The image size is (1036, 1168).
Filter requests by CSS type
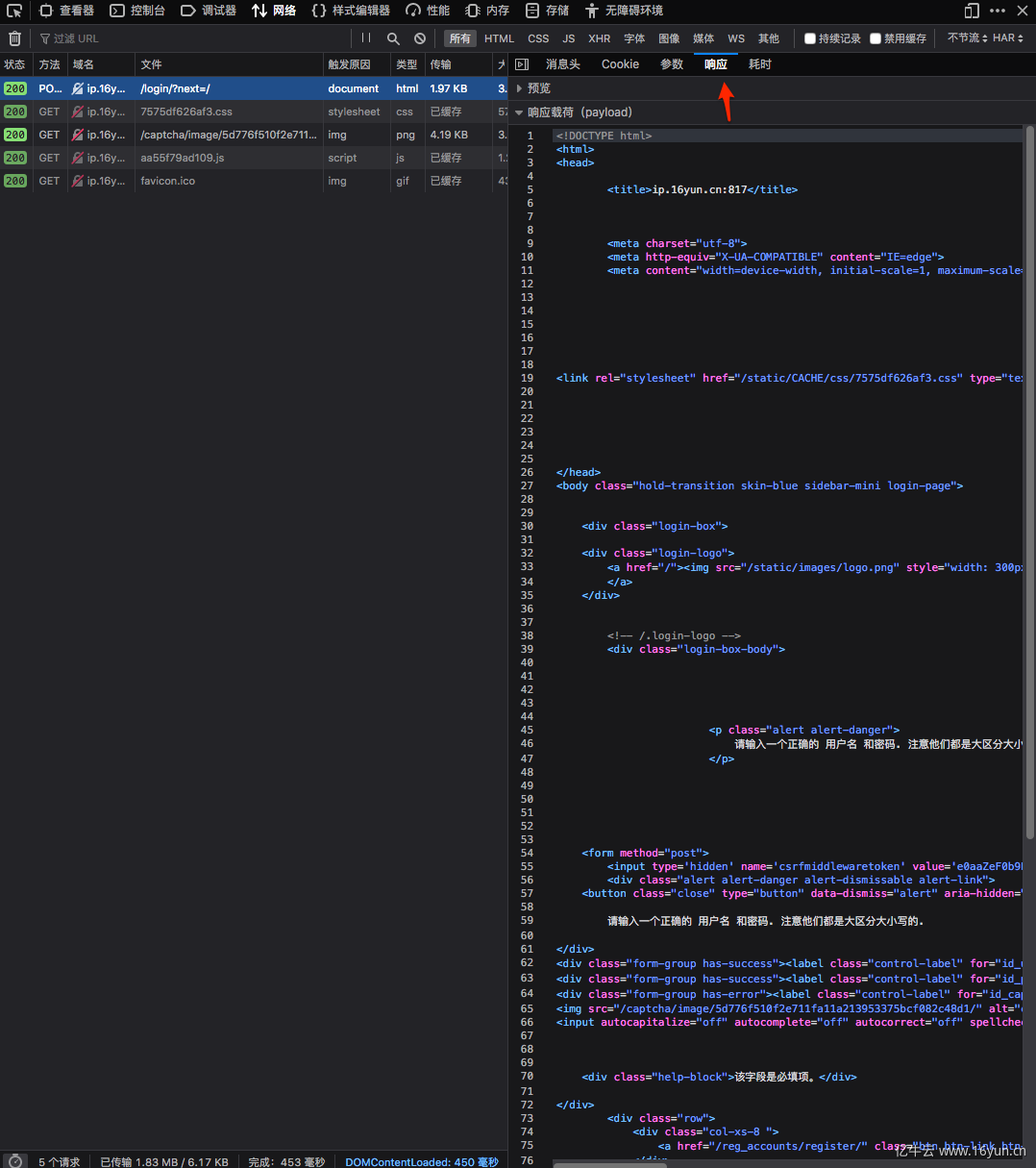tap(538, 38)
